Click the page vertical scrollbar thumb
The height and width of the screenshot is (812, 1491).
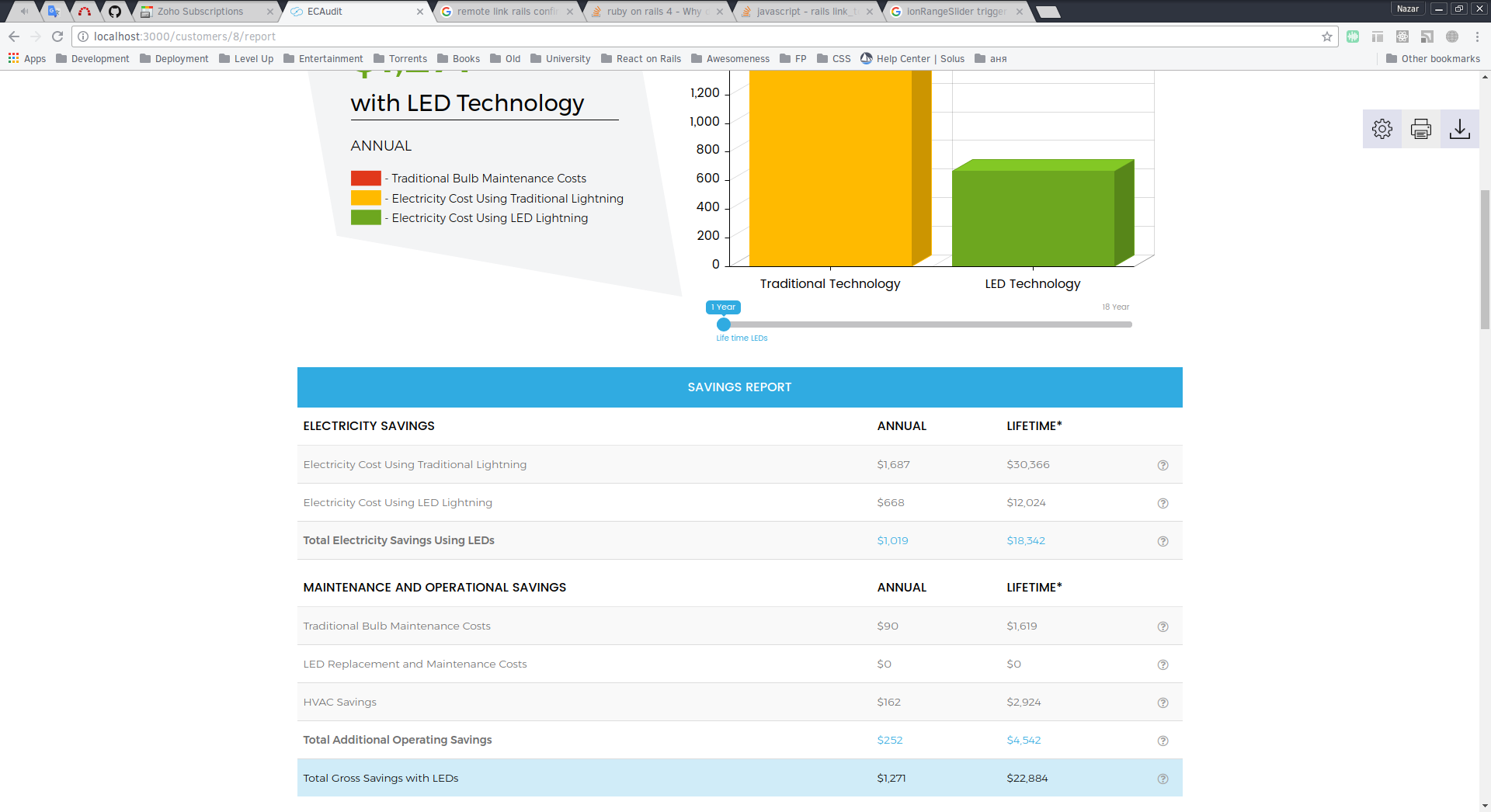(x=1485, y=259)
